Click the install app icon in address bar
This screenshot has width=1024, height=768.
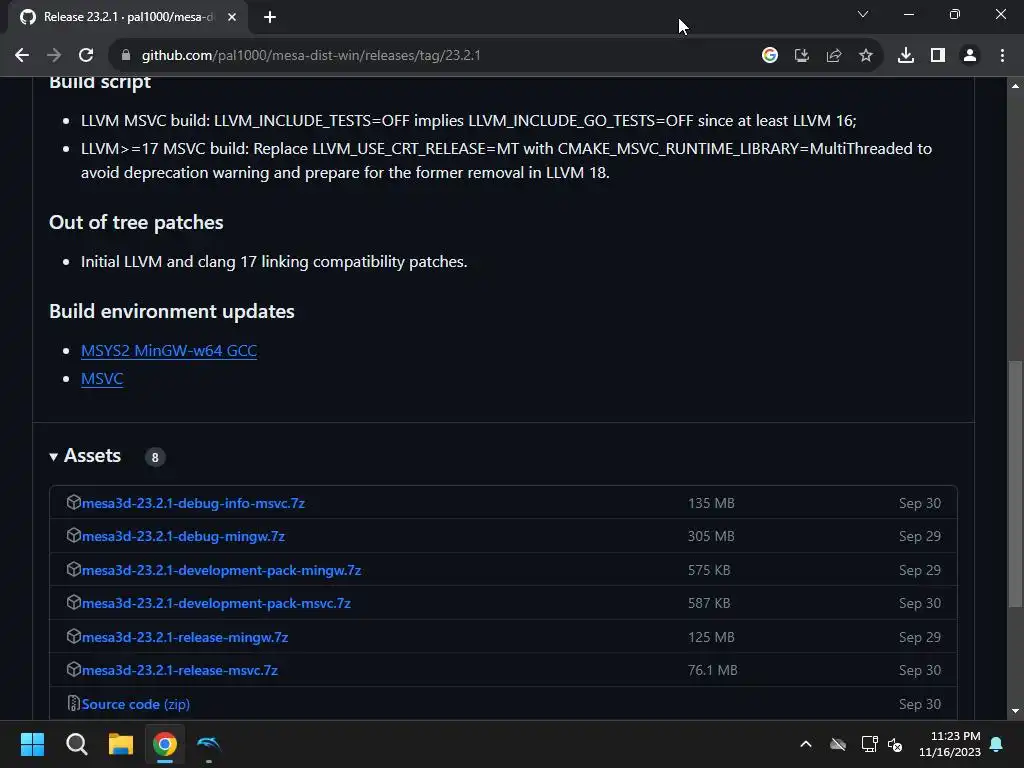802,56
